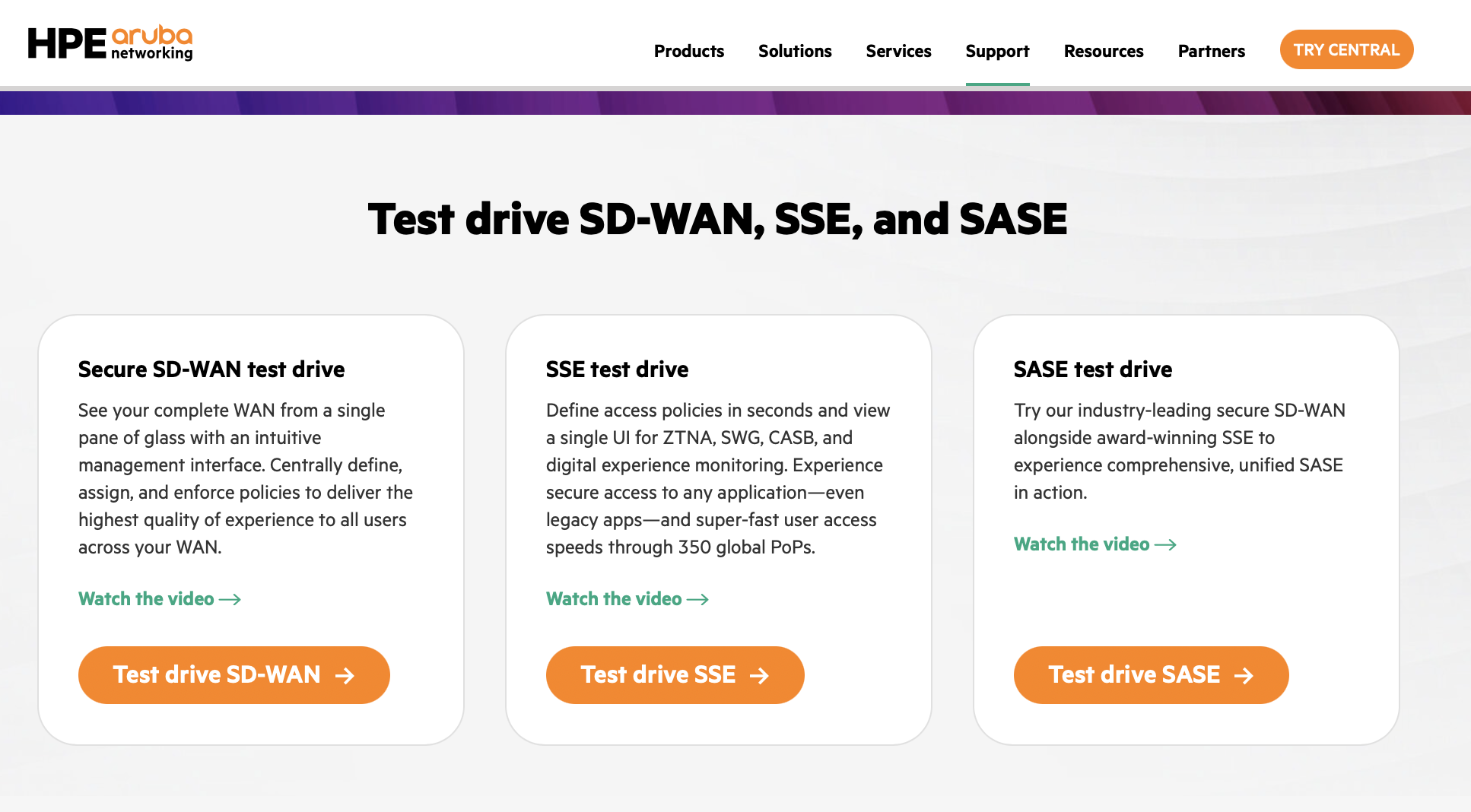Open the Products menu
This screenshot has height=812, width=1471.
click(x=688, y=51)
